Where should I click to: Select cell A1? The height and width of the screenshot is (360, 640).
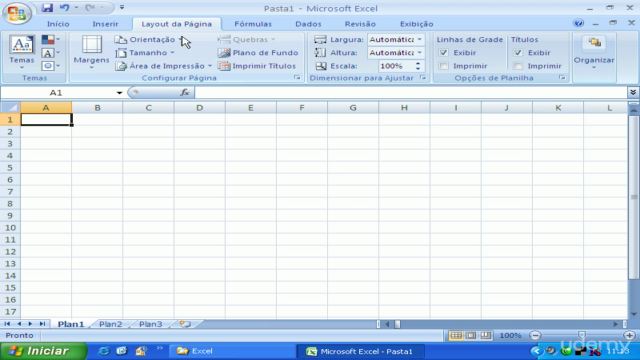click(x=46, y=120)
